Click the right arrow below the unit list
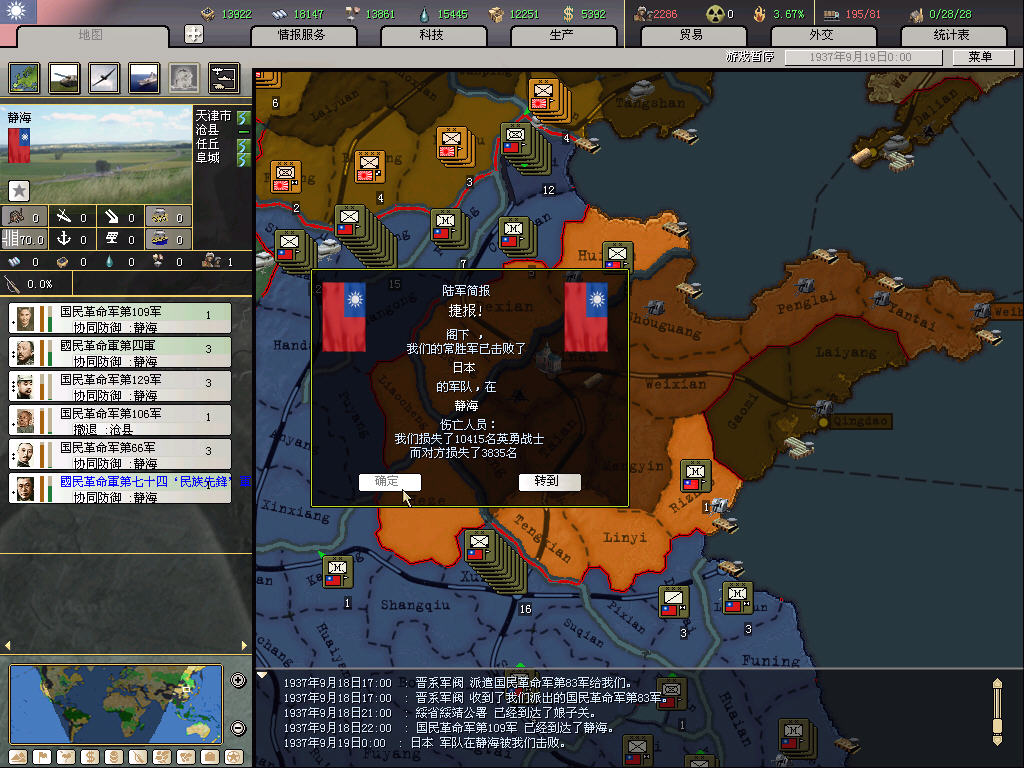Image resolution: width=1024 pixels, height=768 pixels. [x=244, y=645]
